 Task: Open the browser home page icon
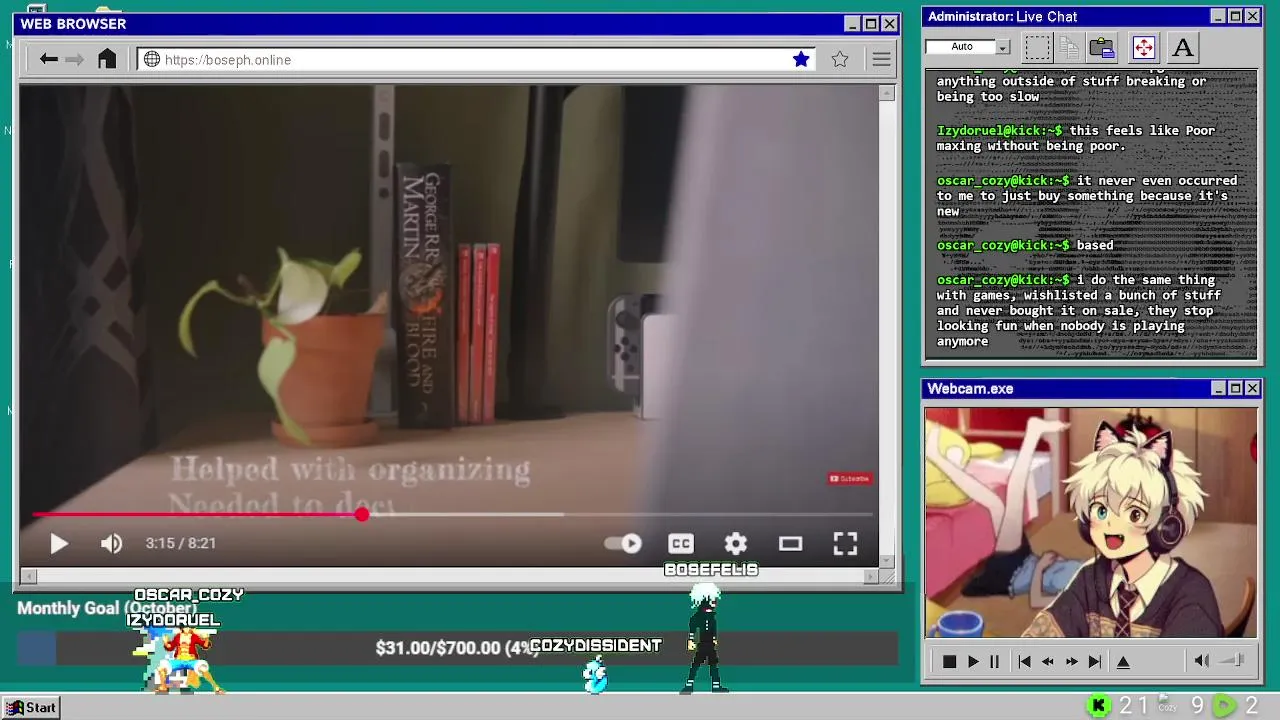(107, 59)
